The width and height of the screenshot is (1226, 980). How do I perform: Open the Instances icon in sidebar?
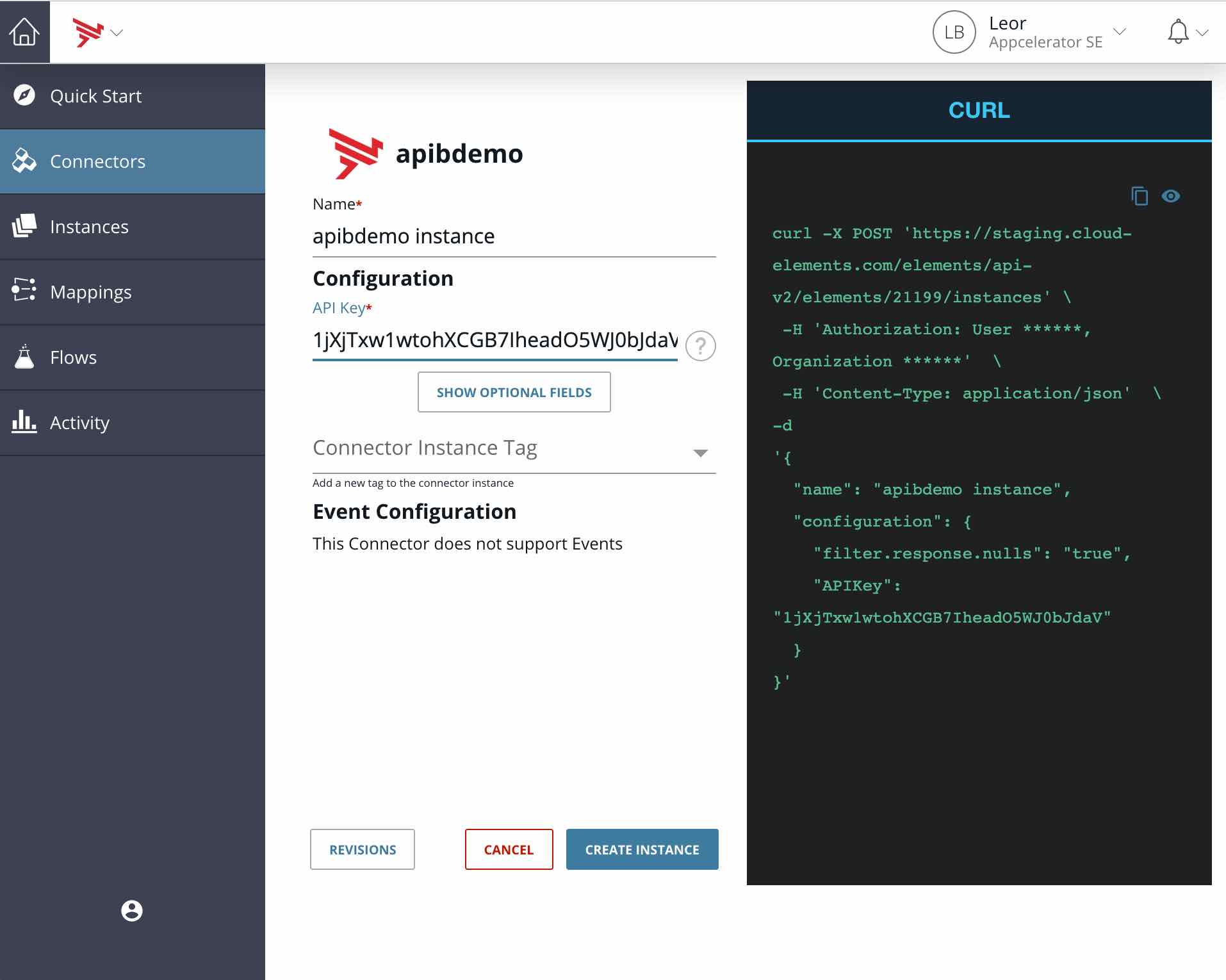click(24, 226)
